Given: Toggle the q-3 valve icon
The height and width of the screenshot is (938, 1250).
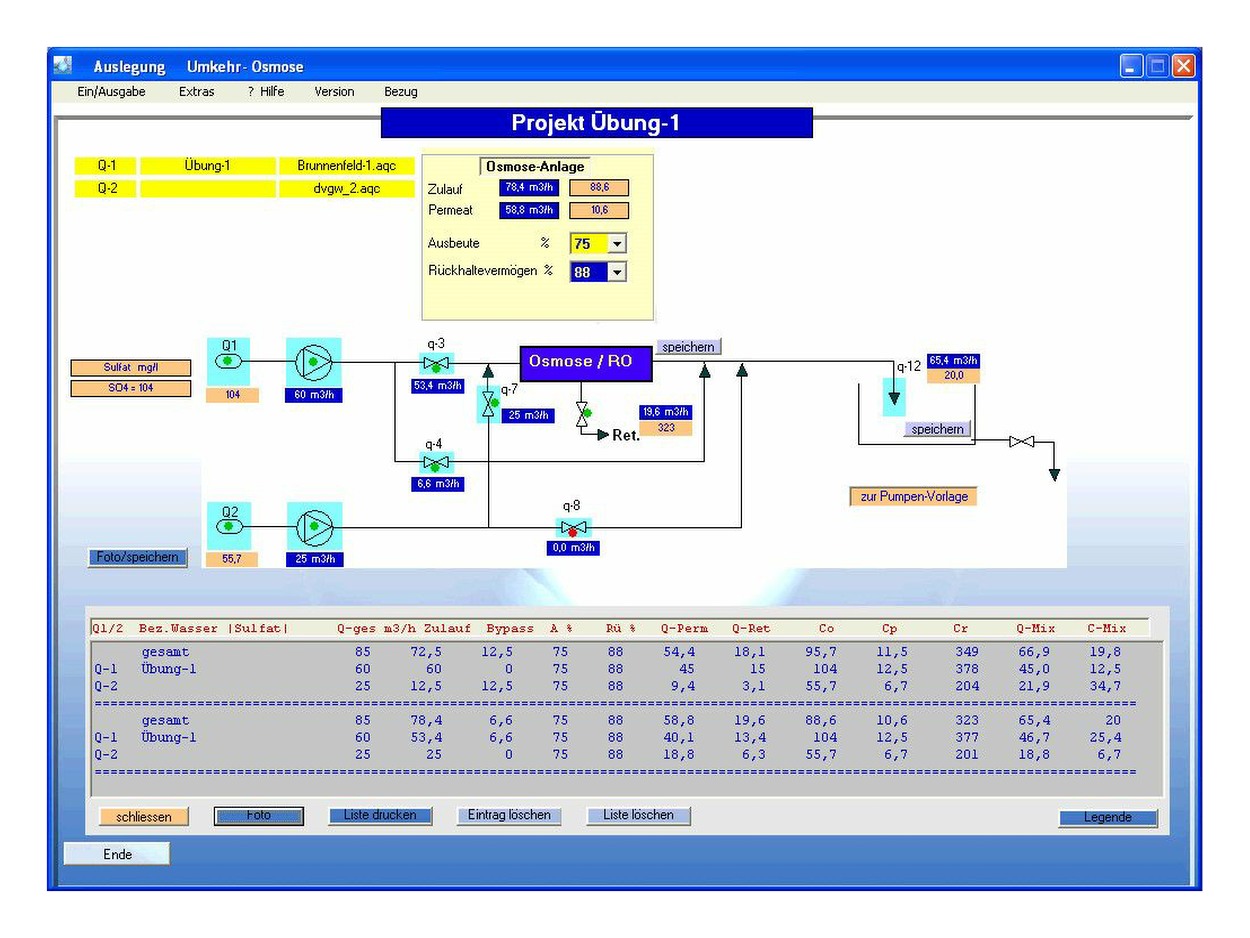Looking at the screenshot, I should point(436,363).
